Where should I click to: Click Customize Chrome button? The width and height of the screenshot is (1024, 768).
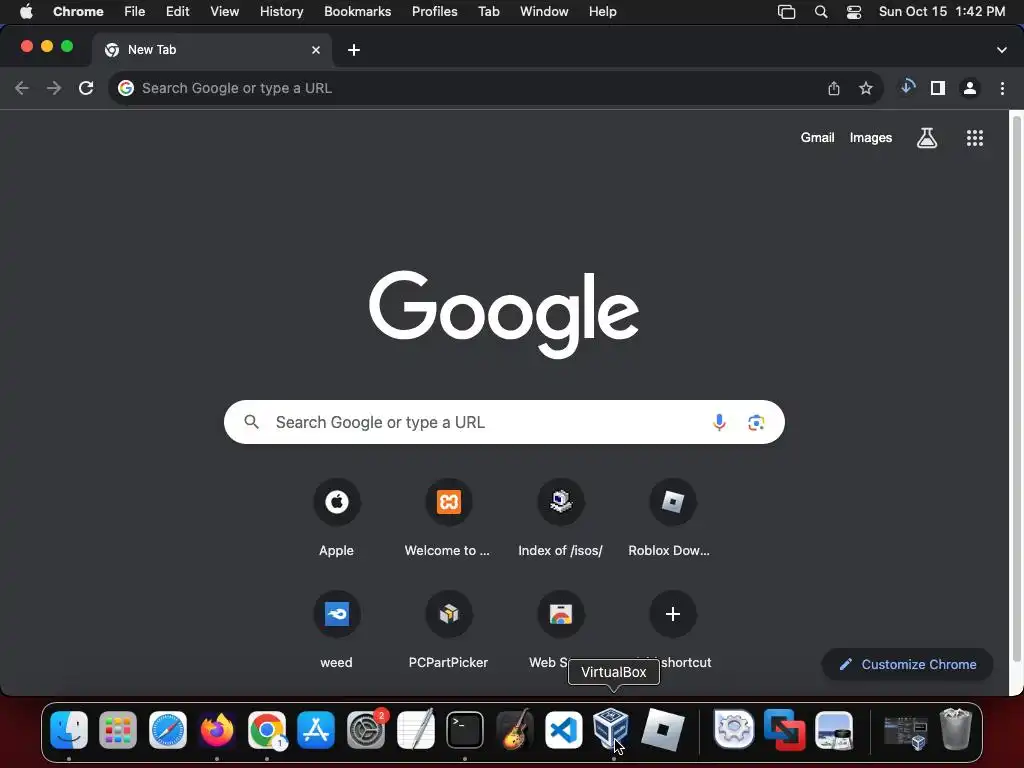[x=907, y=664]
